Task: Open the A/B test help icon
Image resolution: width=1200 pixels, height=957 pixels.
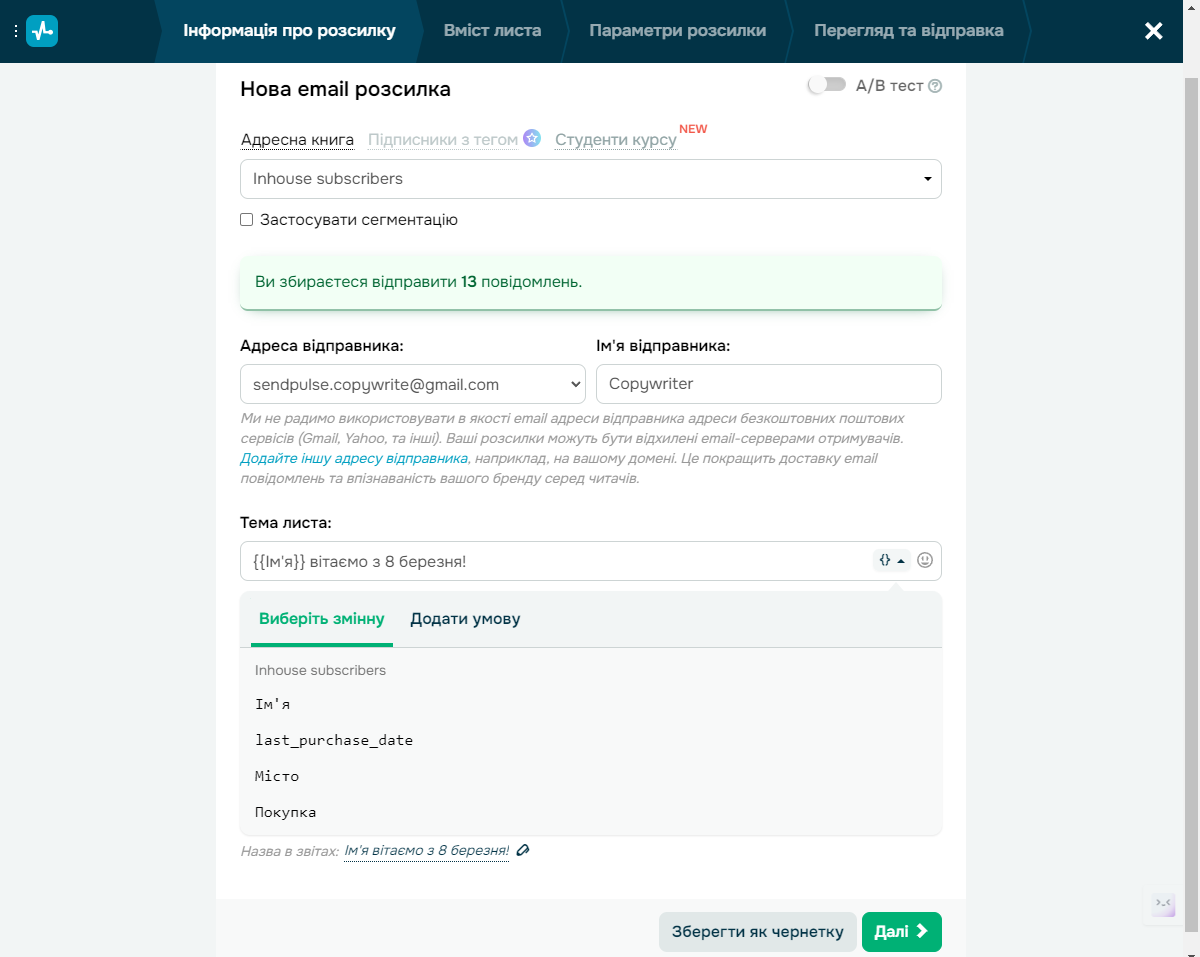Action: click(x=935, y=86)
